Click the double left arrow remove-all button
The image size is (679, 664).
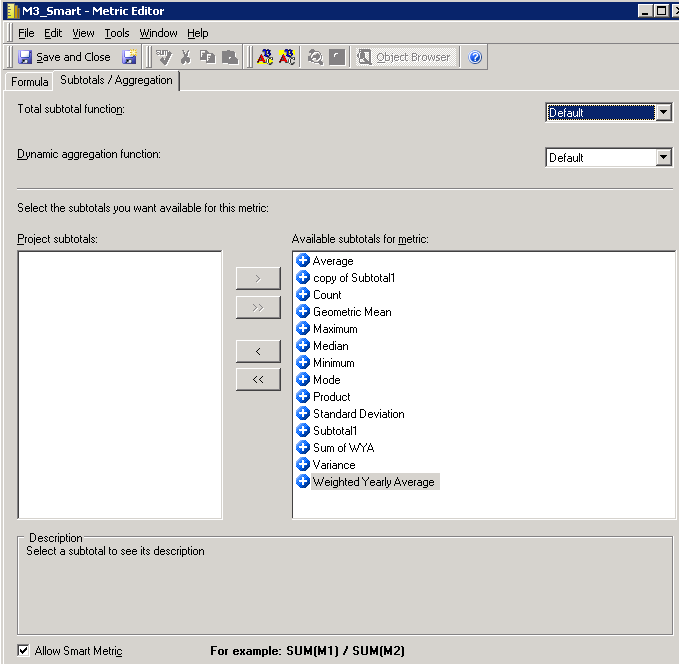(258, 379)
